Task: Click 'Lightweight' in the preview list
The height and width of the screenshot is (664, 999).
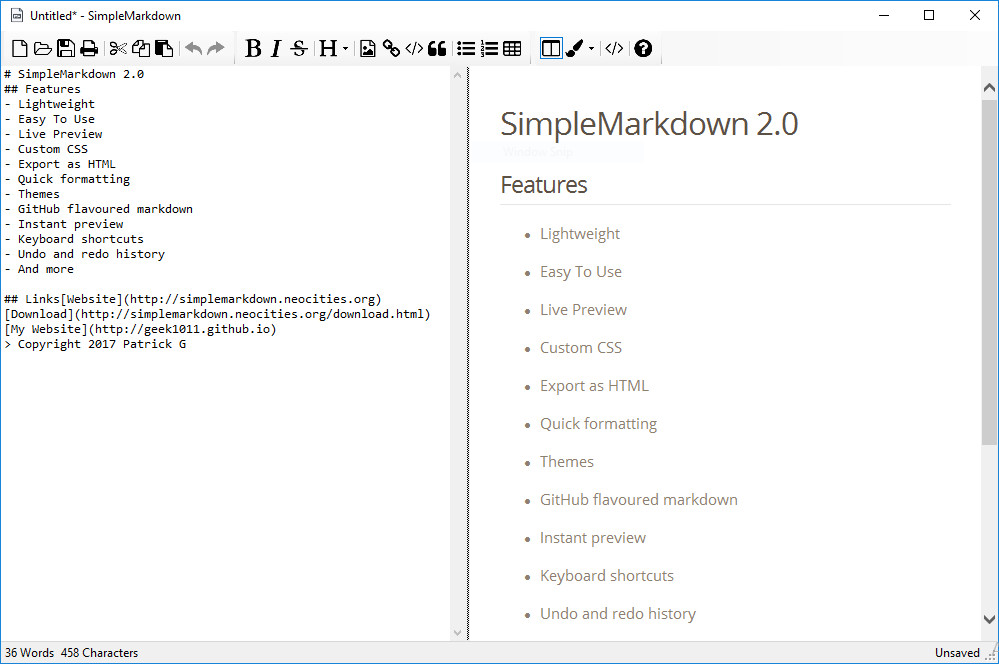Action: click(580, 235)
